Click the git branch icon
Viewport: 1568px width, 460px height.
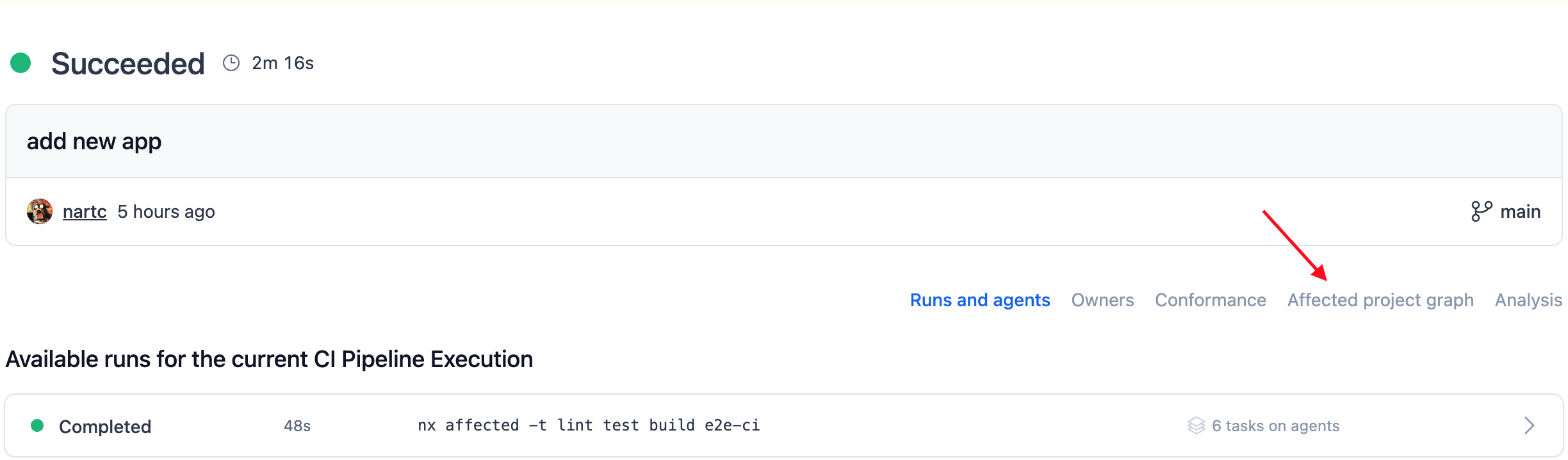[1482, 211]
